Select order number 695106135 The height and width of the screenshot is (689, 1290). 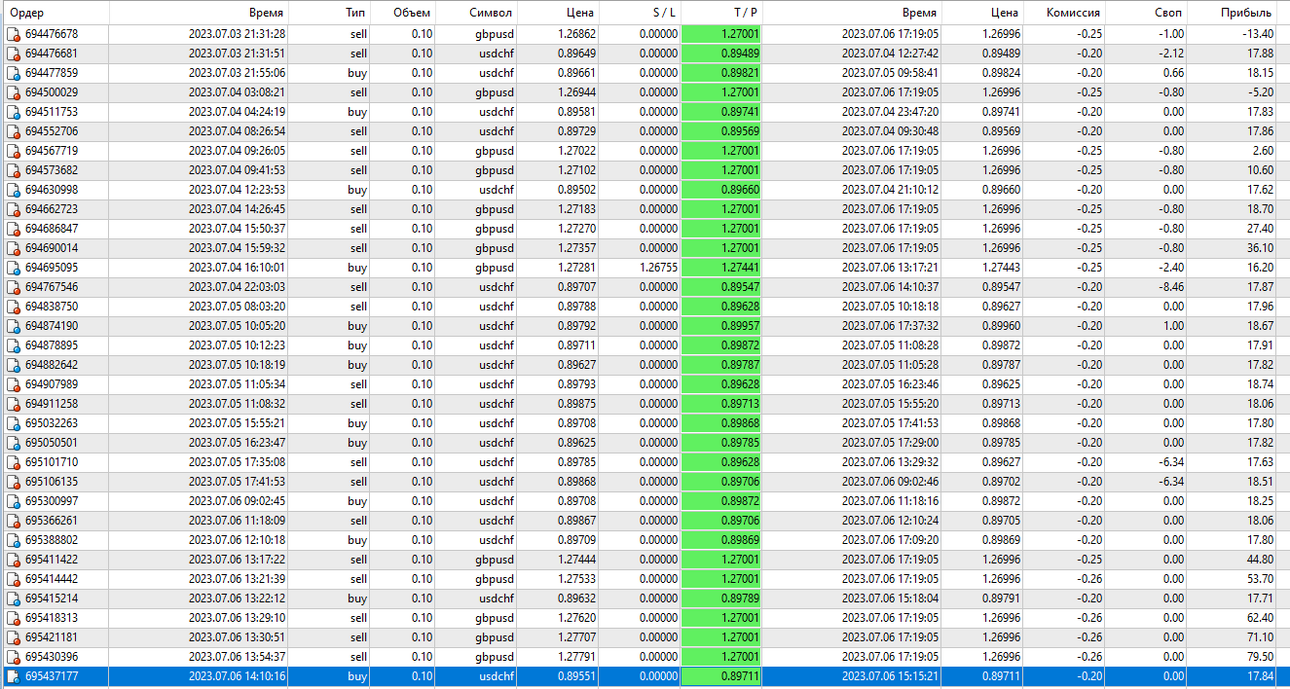(x=52, y=482)
